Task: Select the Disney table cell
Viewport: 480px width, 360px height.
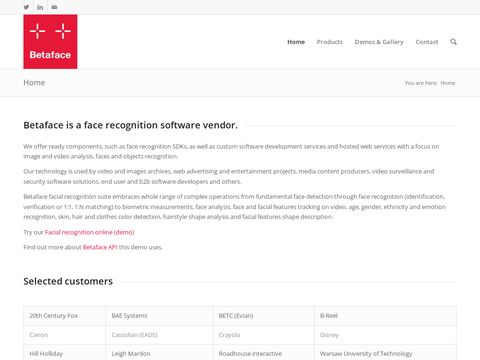Action: point(385,335)
